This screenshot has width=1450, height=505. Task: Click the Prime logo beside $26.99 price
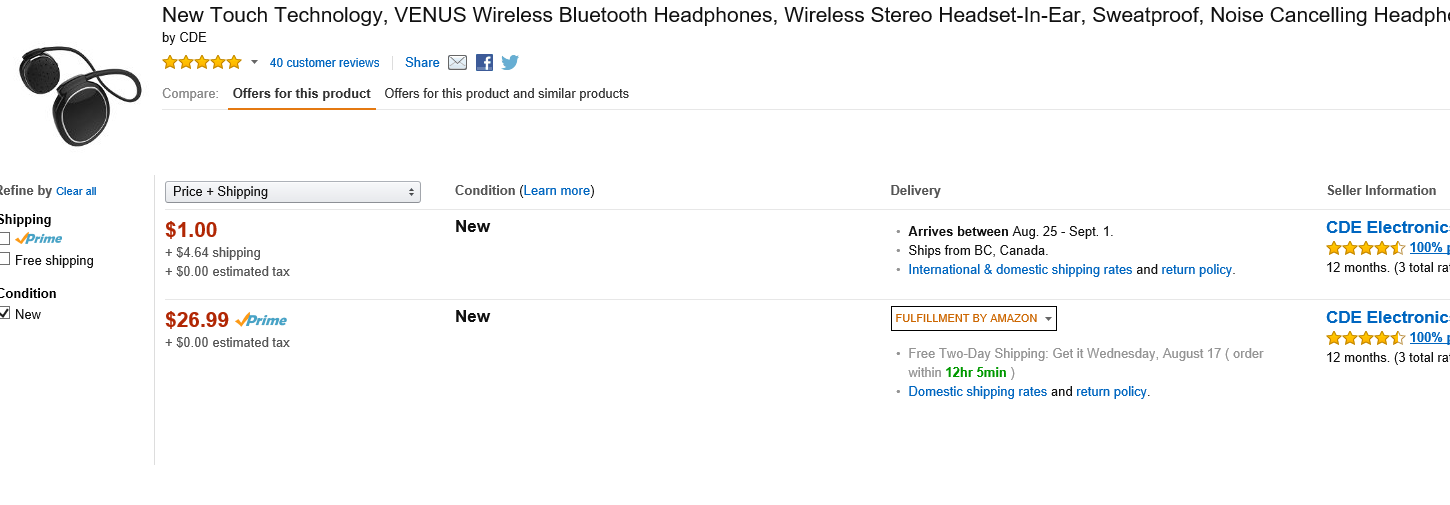(261, 320)
